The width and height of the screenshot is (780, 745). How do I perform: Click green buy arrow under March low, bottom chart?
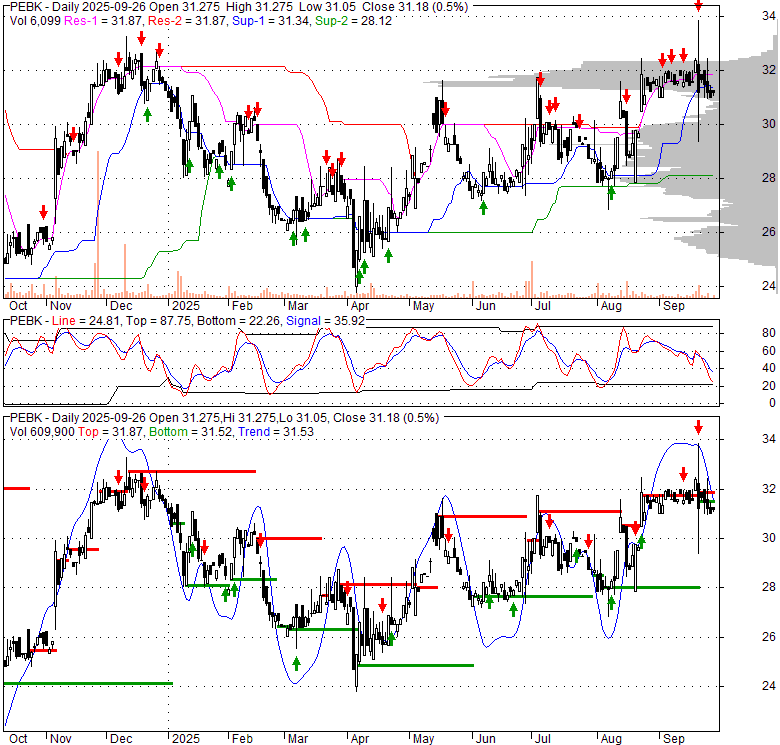(296, 663)
